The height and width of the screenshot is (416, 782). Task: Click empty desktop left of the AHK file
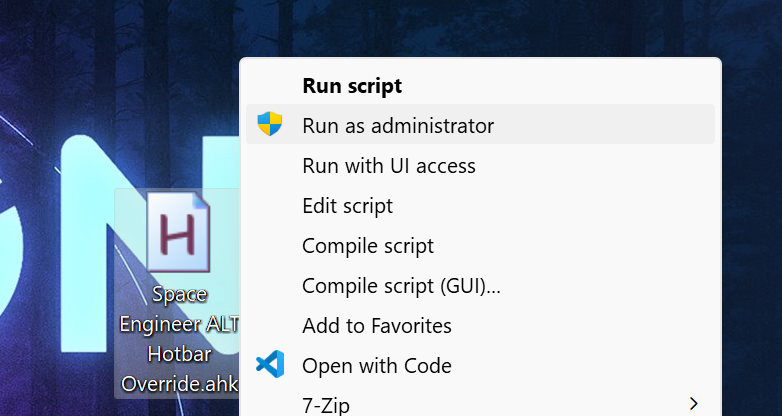click(50, 300)
